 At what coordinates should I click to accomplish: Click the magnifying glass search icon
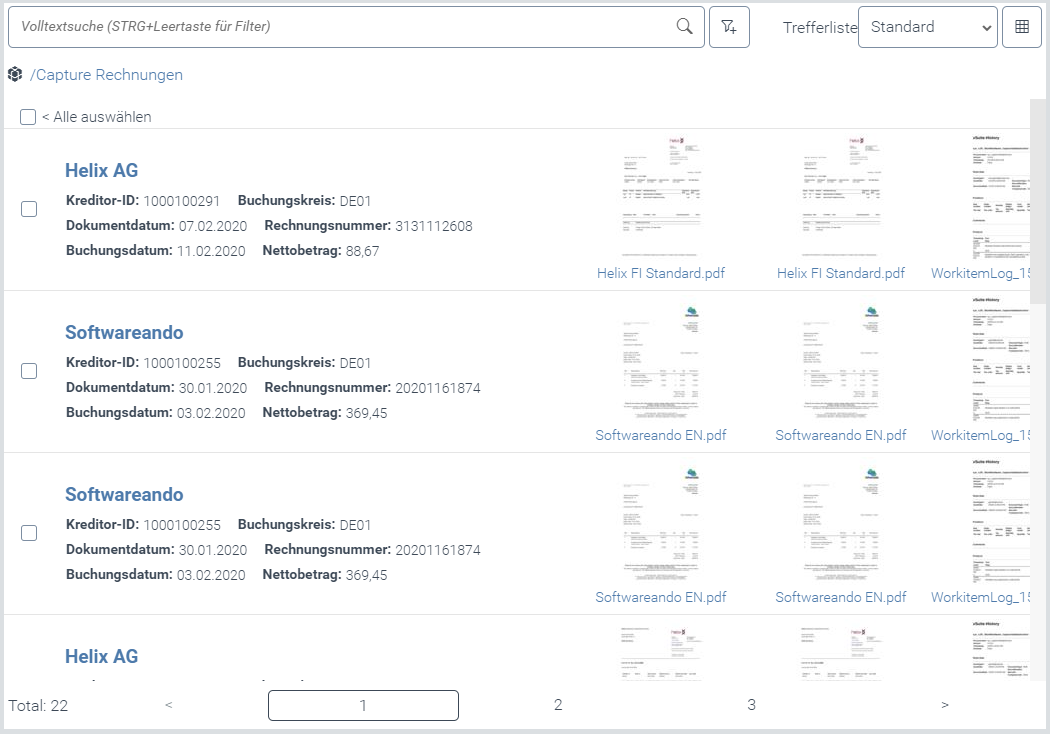pos(684,27)
